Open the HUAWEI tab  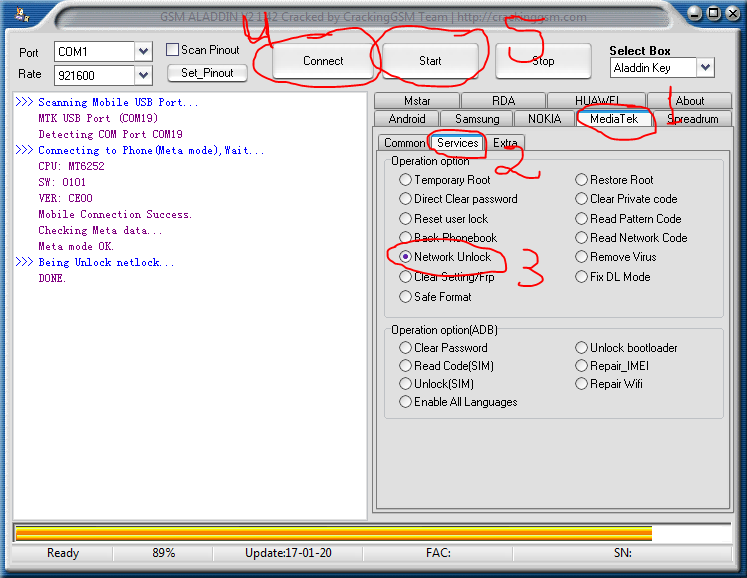tap(596, 101)
